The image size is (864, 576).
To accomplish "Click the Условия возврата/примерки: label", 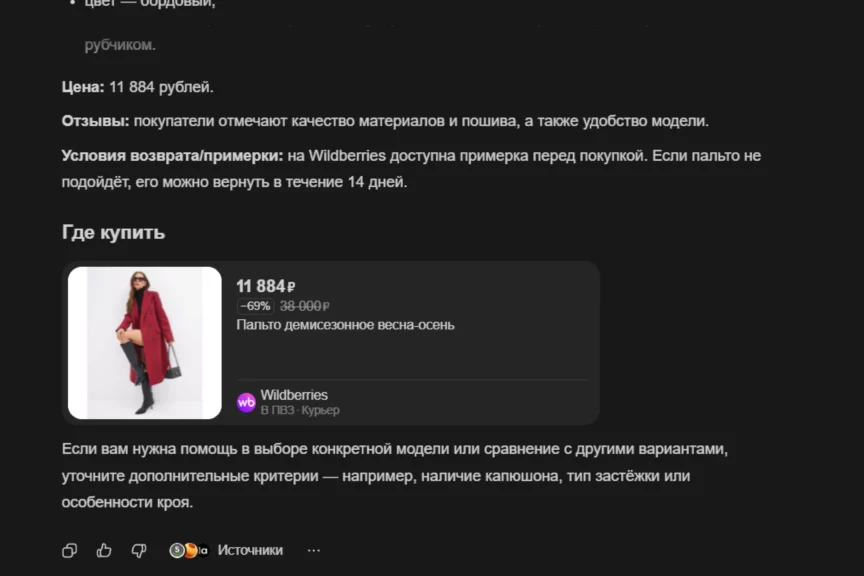I will pos(172,156).
